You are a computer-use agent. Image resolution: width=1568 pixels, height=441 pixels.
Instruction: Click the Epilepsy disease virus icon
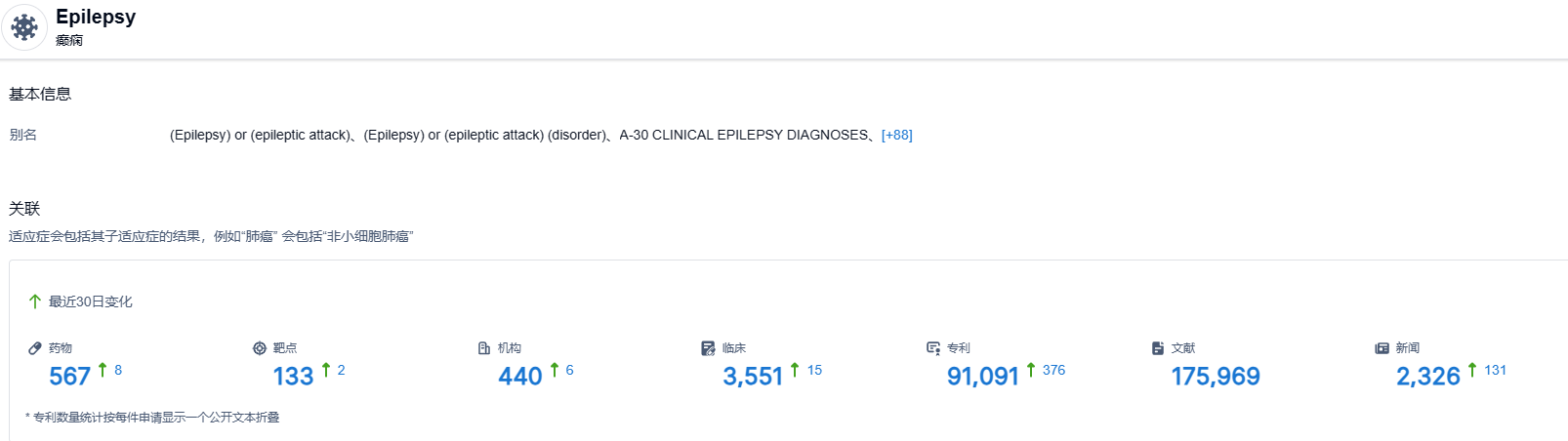(x=24, y=27)
